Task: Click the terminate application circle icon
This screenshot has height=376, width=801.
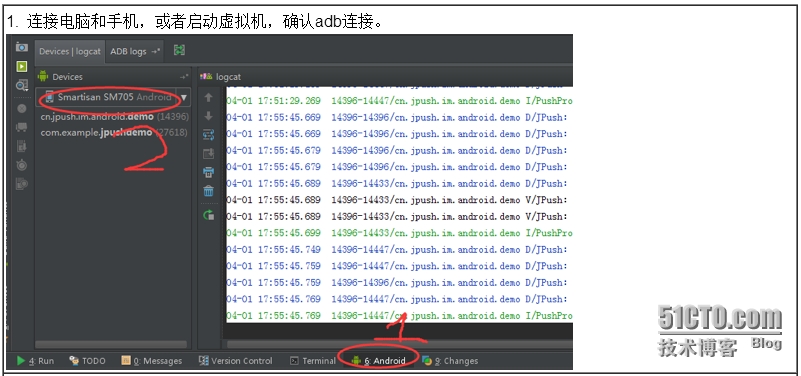Action: 21,108
